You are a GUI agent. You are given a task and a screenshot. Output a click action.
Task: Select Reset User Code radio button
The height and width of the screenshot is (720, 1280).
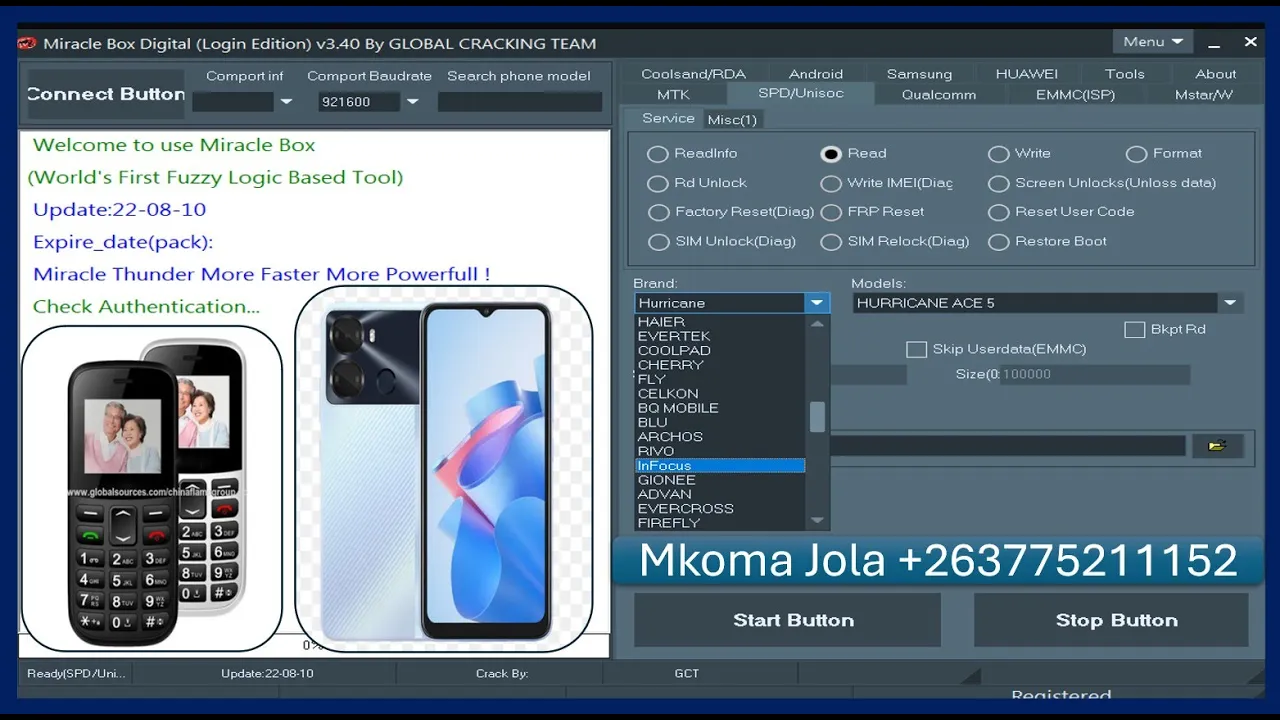[x=998, y=212]
